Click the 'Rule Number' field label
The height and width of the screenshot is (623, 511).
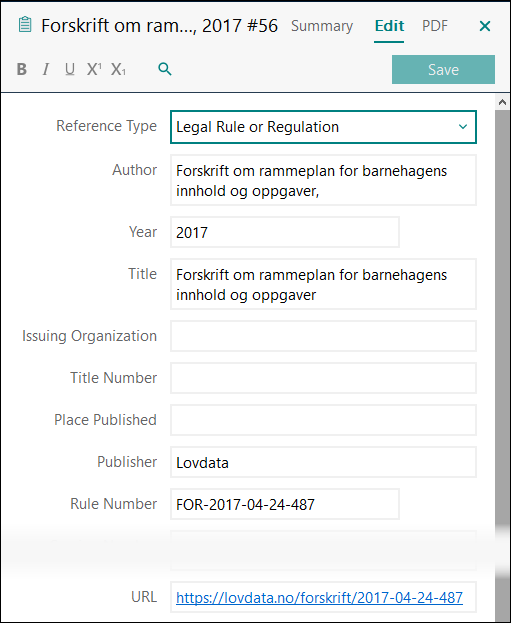pyautogui.click(x=114, y=504)
